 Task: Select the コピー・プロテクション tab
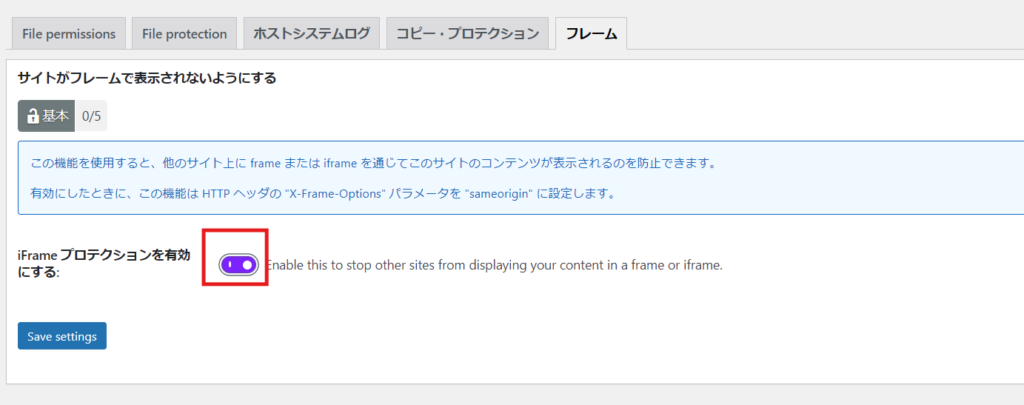tap(467, 33)
